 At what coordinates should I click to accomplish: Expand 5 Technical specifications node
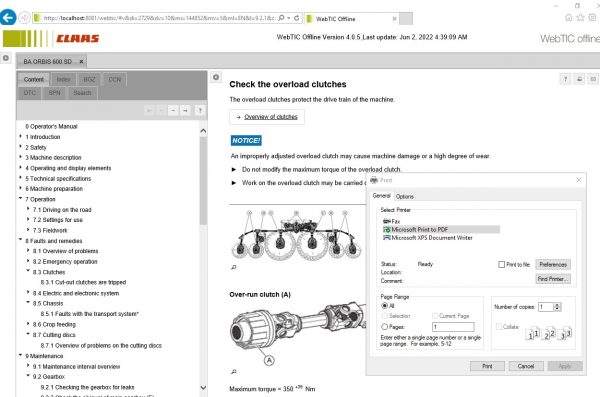(x=21, y=178)
